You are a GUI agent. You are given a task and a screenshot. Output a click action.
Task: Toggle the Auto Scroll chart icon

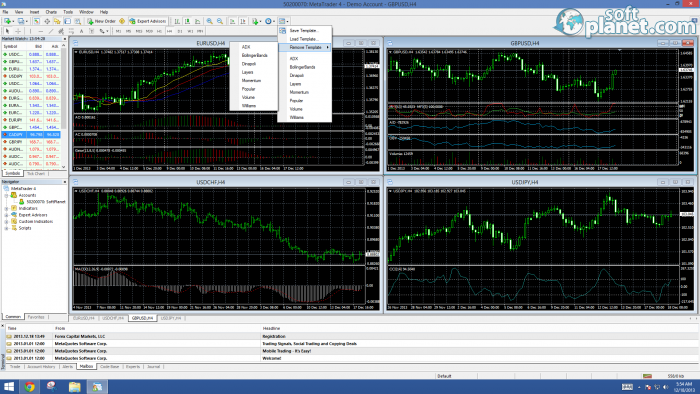pyautogui.click(x=232, y=21)
